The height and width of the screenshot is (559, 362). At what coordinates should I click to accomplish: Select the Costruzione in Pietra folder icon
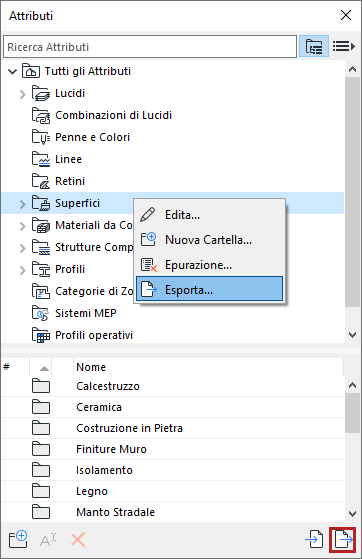tap(41, 428)
